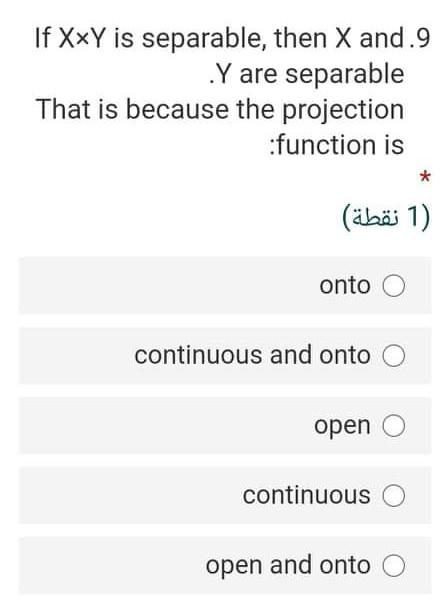The image size is (445, 612).
Task: Click the "onto" option label text
Action: coord(345,285)
